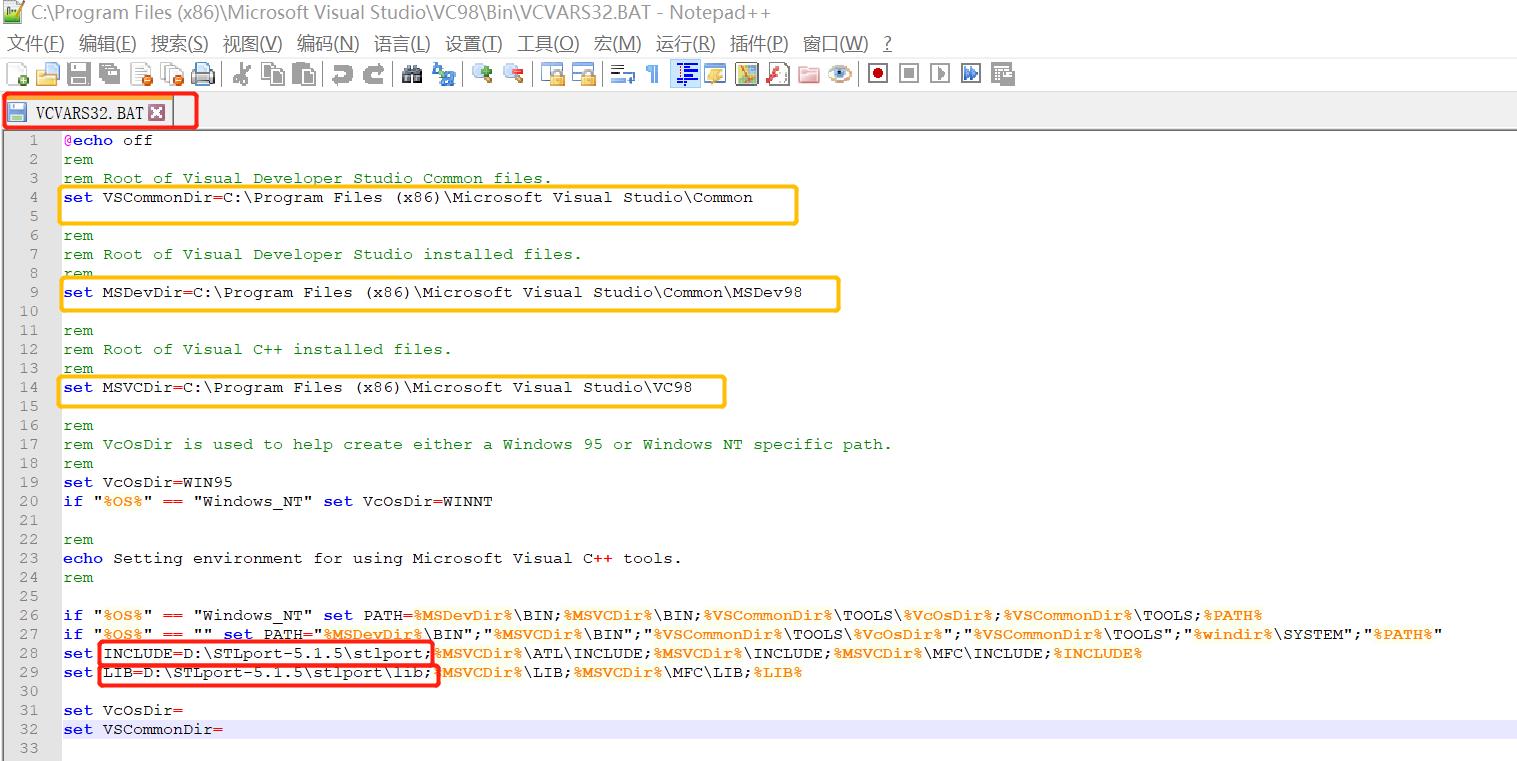This screenshot has height=761, width=1517.
Task: Open the Function List panel icon
Action: click(777, 74)
